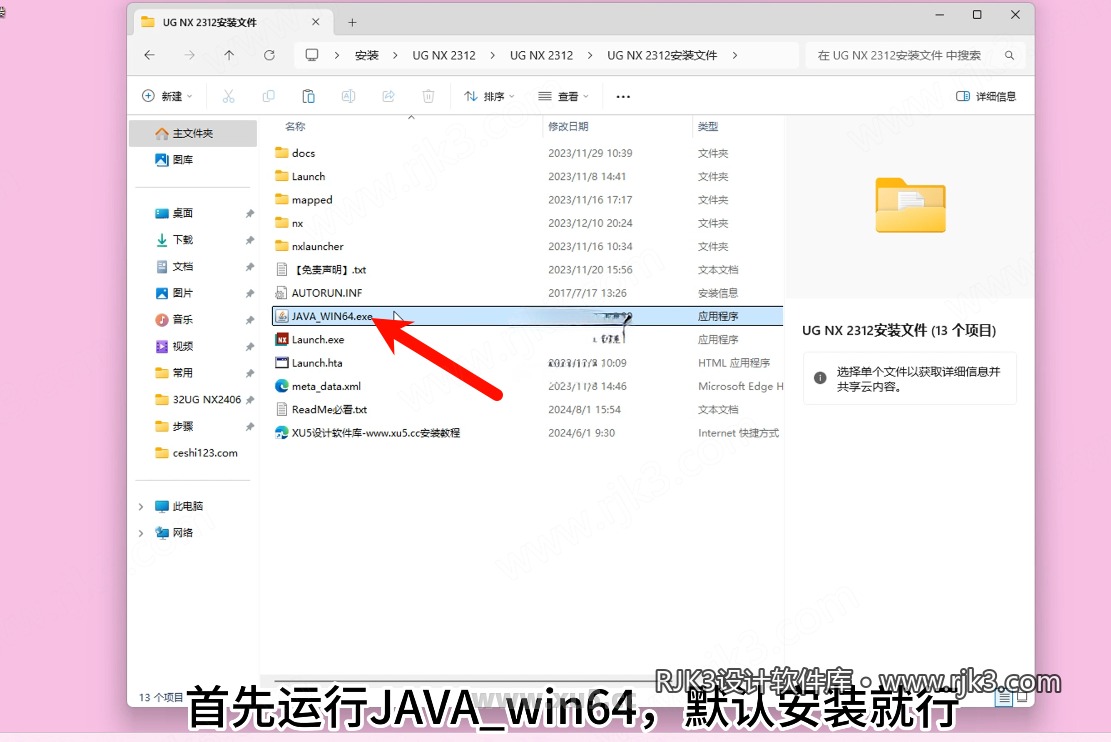Viewport: 1111px width, 742px height.
Task: Click the meta_data.xml Edge icon
Action: pos(282,386)
